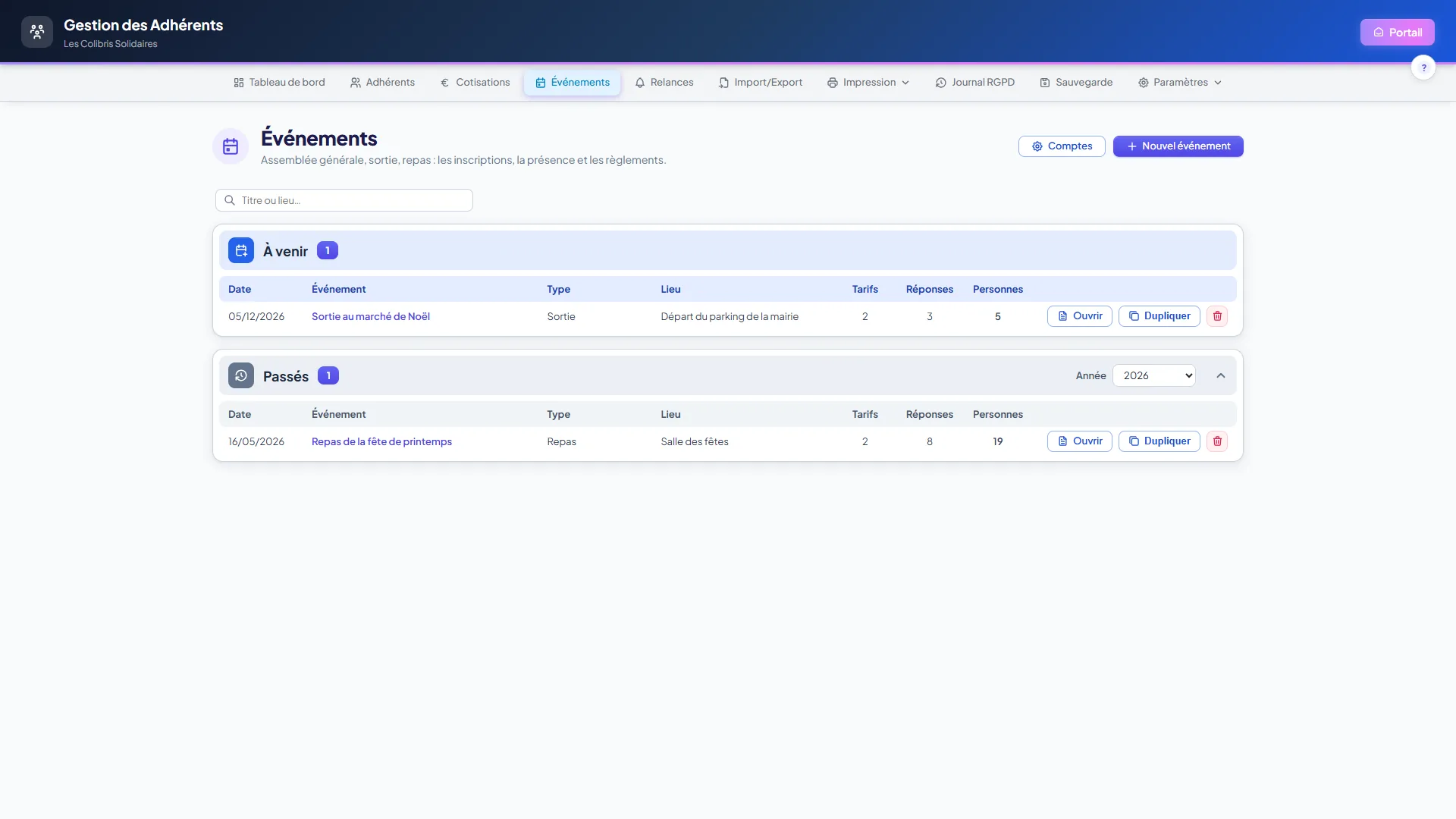
Task: Click the À venir count badge
Action: pos(328,250)
